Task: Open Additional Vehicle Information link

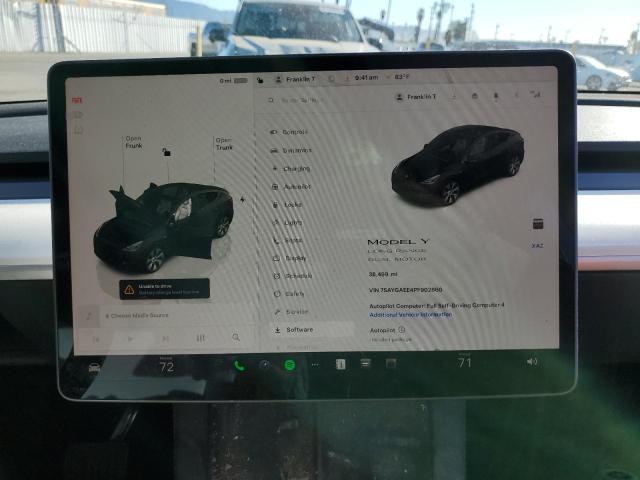Action: pyautogui.click(x=410, y=315)
